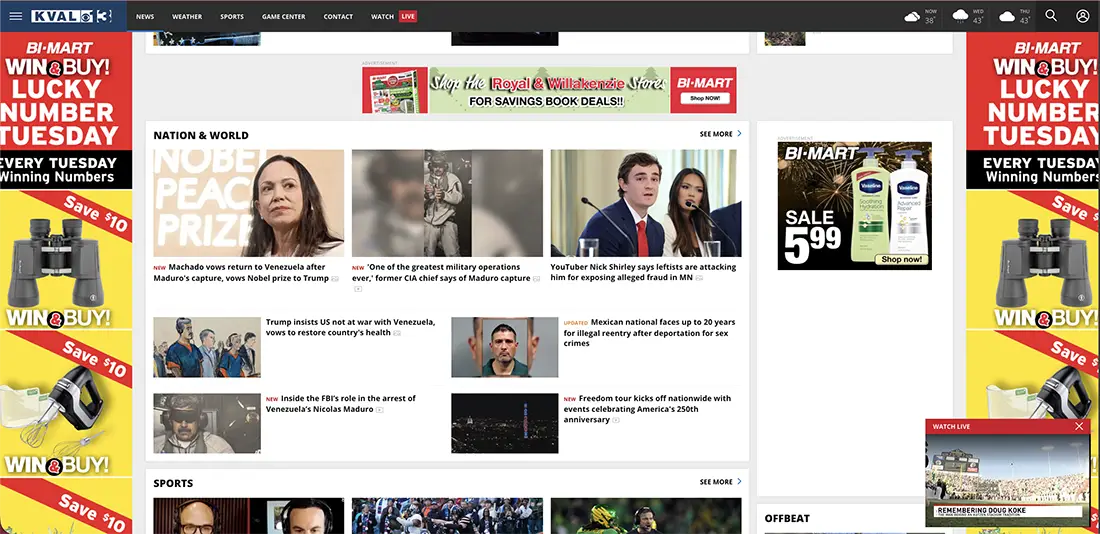Click the Nation & World section heading
Image resolution: width=1100 pixels, height=534 pixels.
pyautogui.click(x=201, y=135)
